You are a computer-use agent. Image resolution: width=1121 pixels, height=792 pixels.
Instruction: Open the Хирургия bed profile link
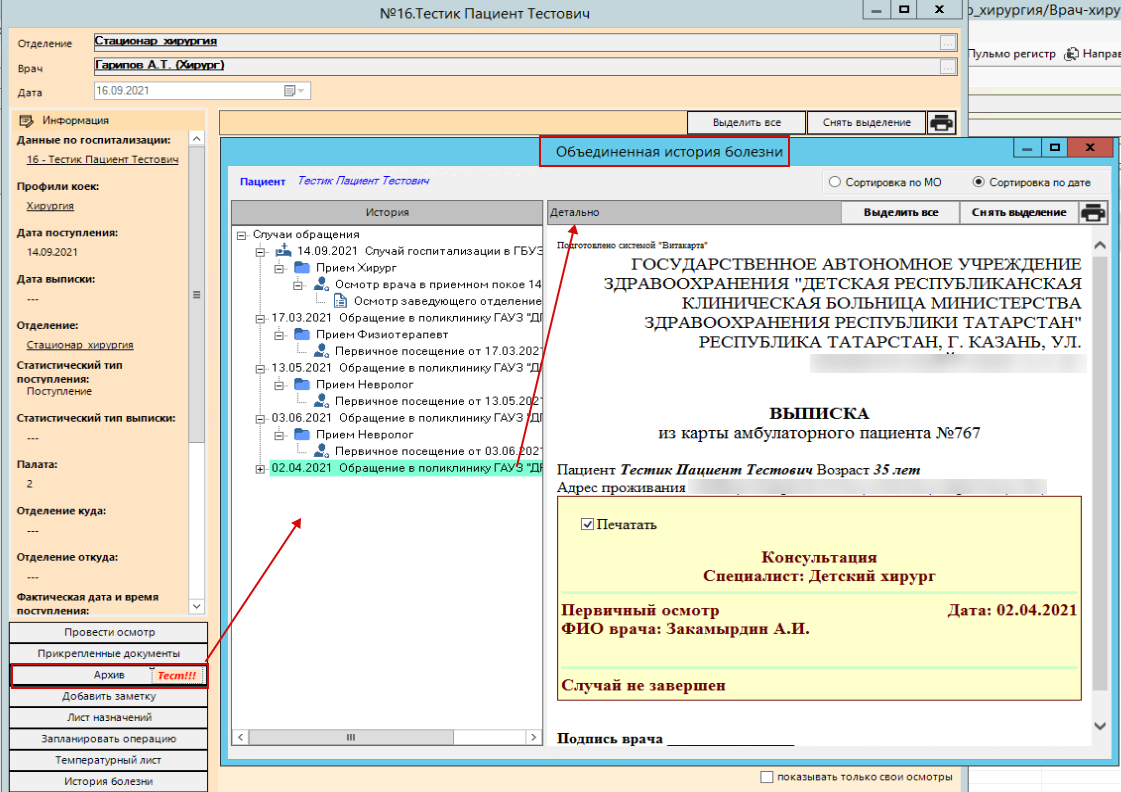(50, 206)
